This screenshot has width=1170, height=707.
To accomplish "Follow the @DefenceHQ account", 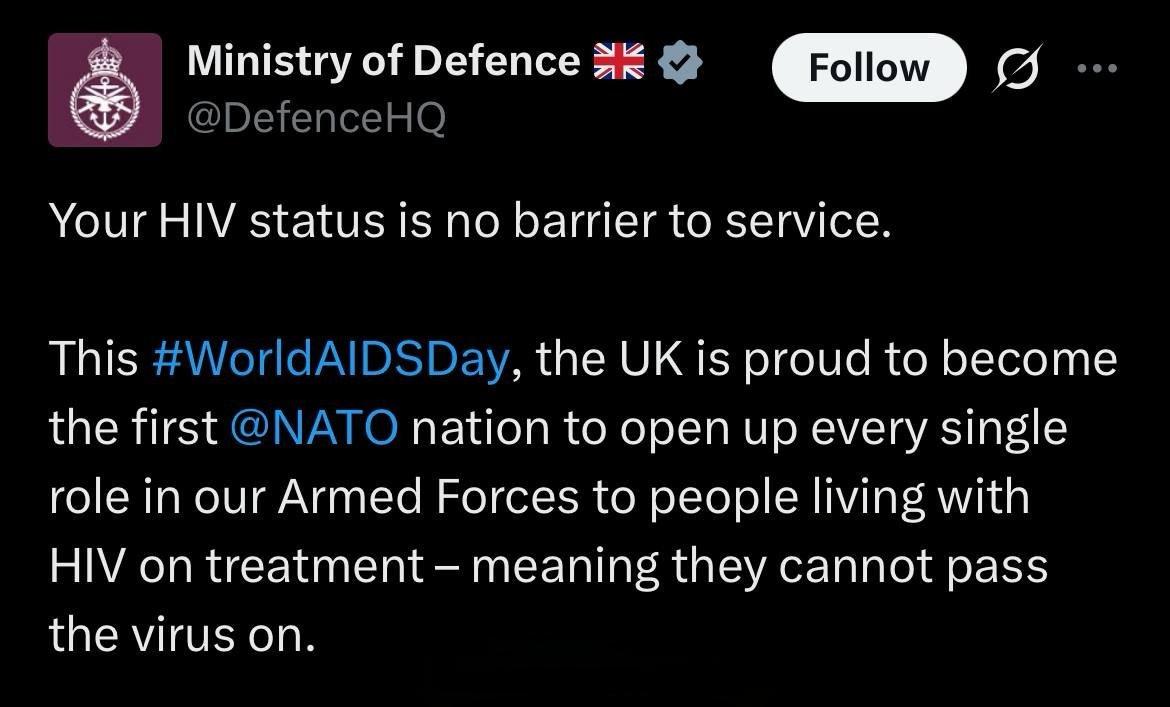I will pos(868,67).
